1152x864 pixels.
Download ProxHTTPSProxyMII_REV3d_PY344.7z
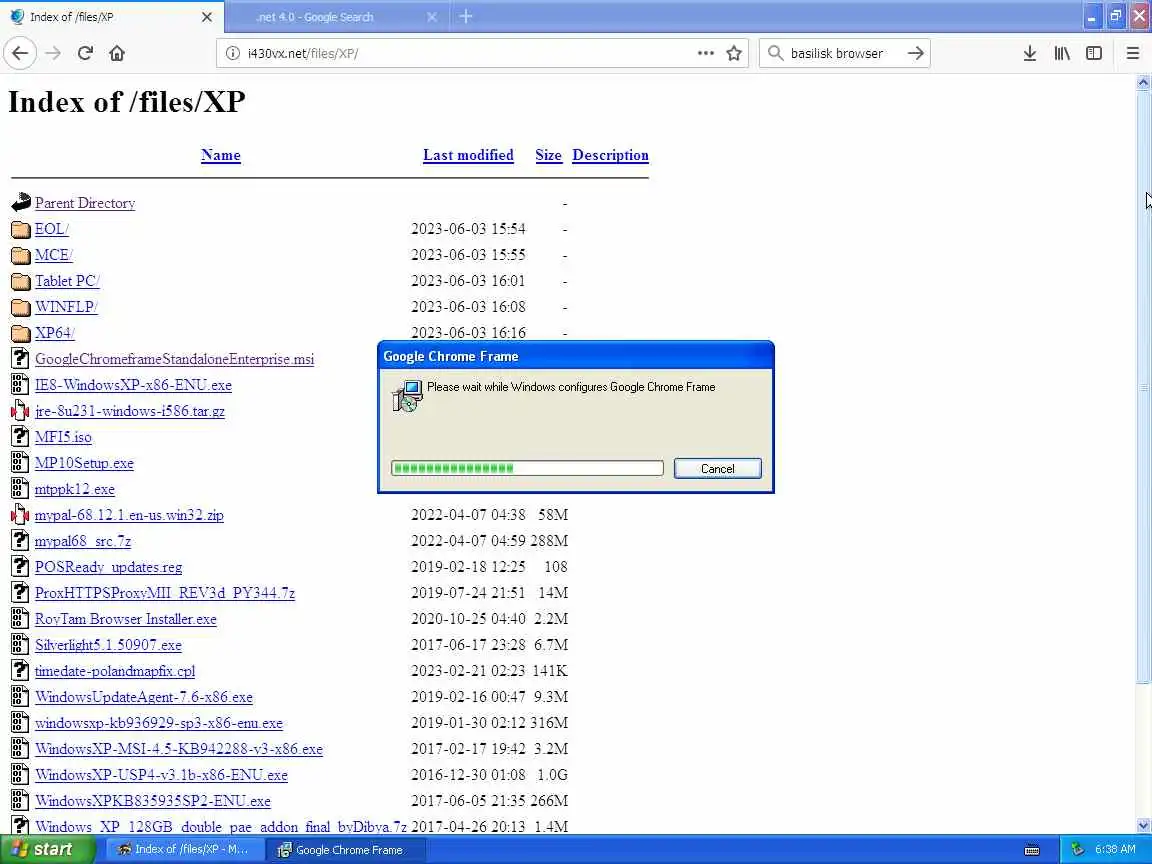pos(165,593)
